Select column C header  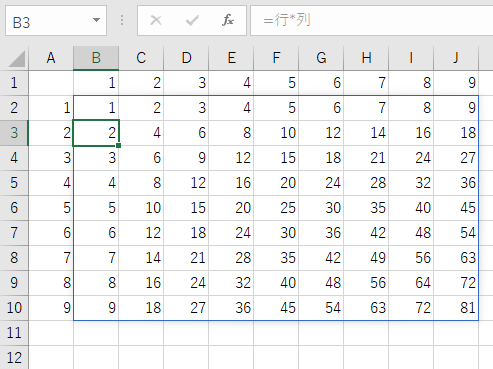(x=141, y=58)
